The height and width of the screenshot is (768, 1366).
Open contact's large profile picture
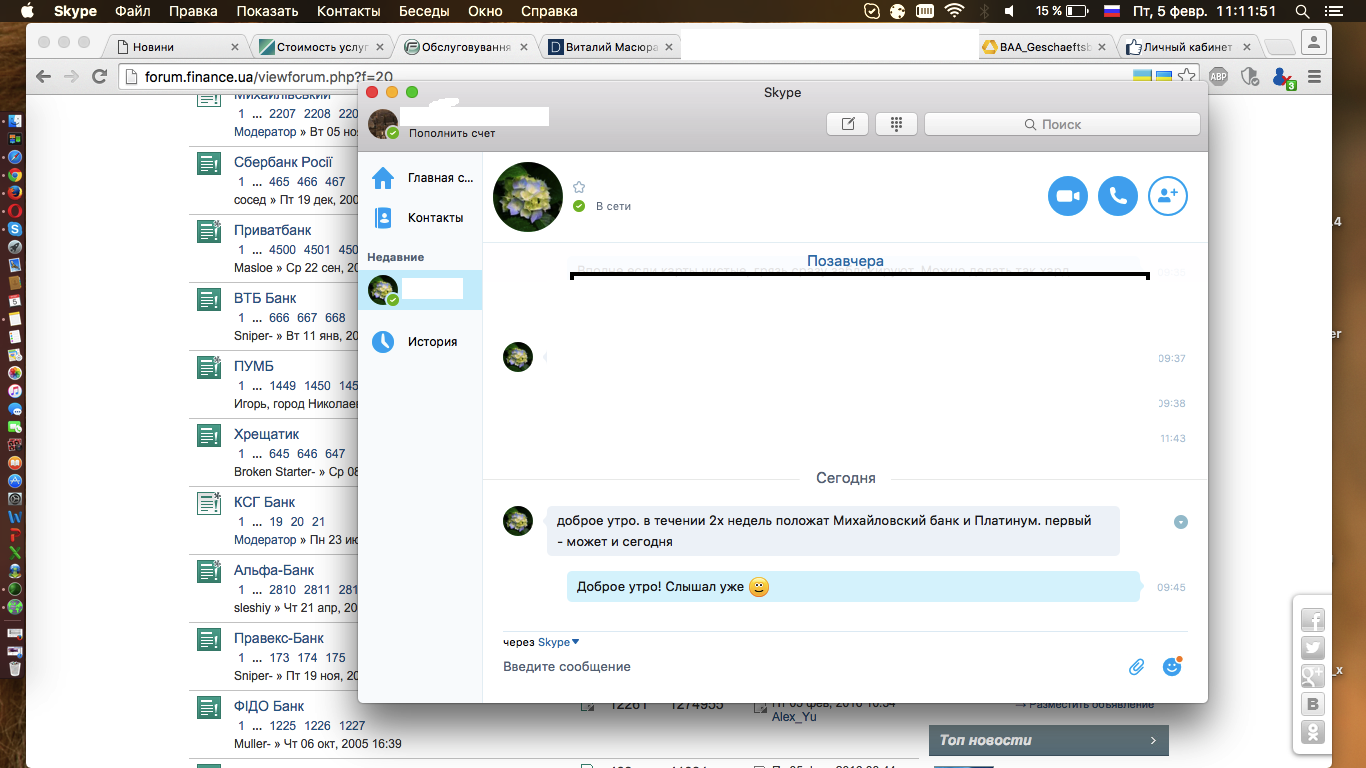click(528, 196)
